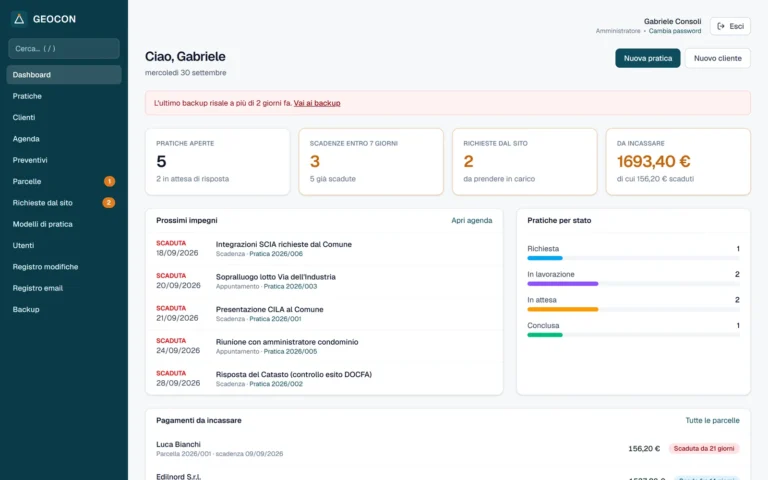
Task: Click the Edilnord S.r.l. client name
Action: [178, 477]
